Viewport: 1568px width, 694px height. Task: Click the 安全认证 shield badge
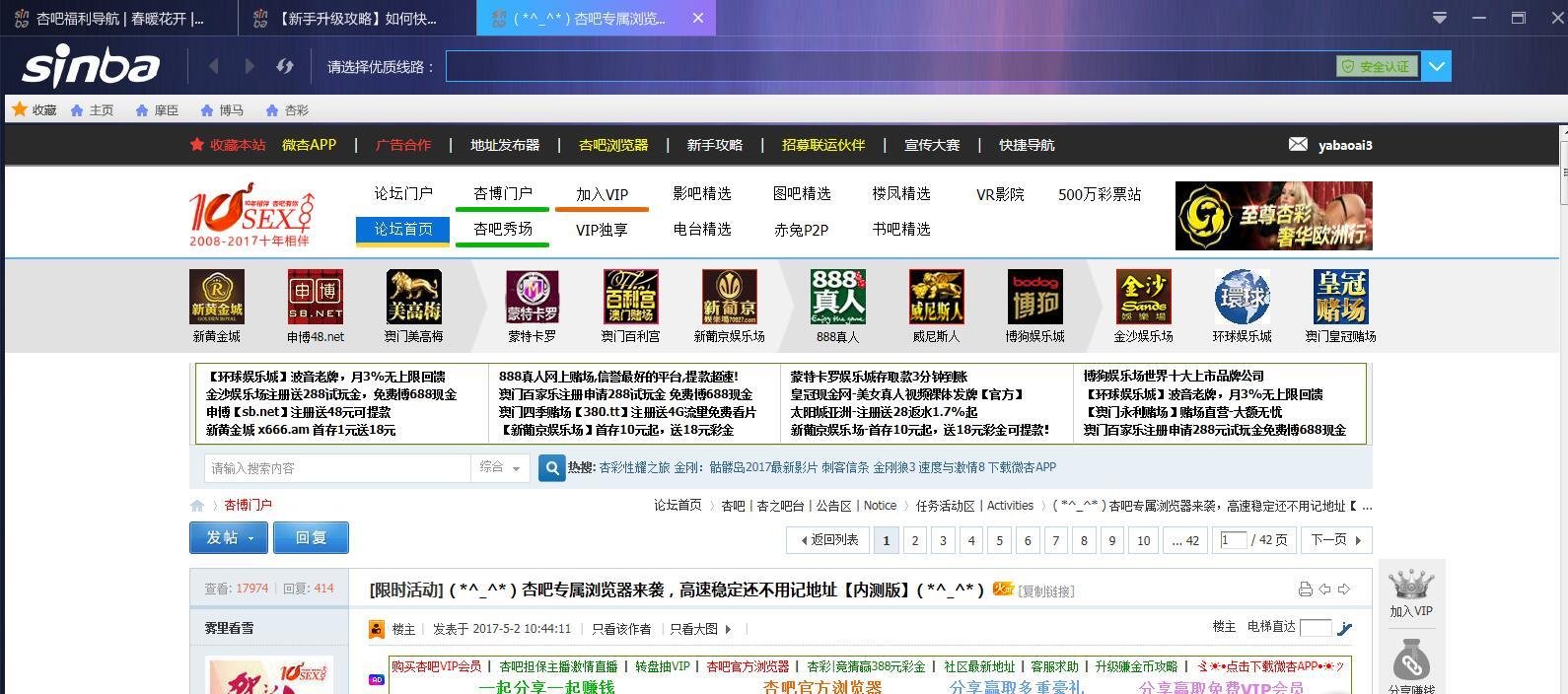click(x=1377, y=66)
